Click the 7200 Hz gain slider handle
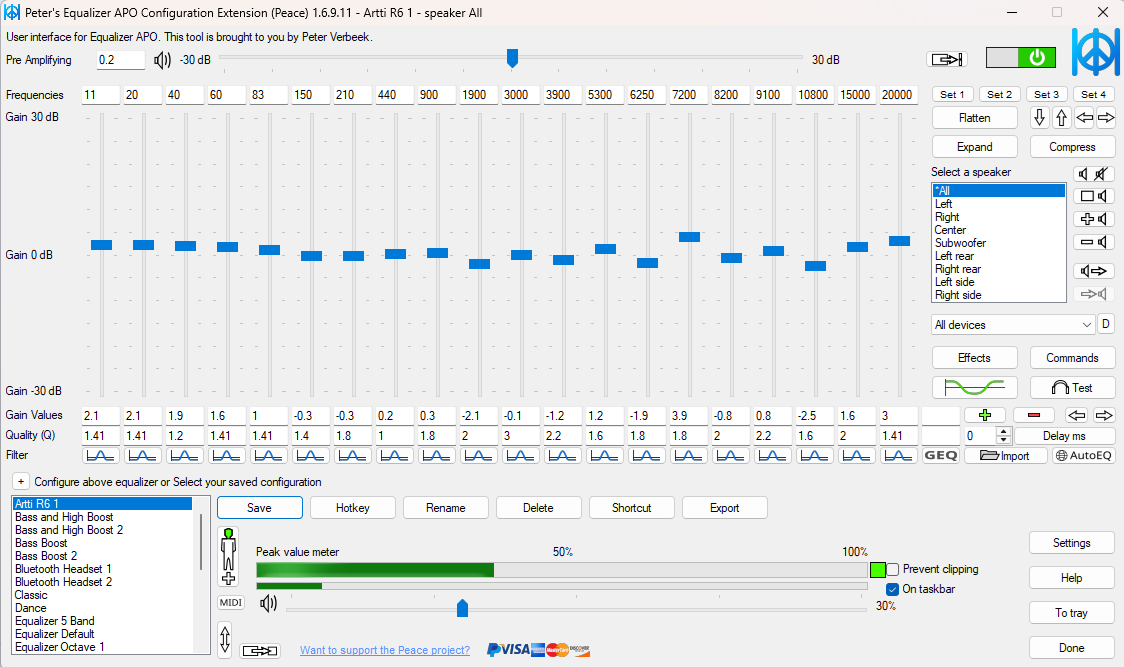 pyautogui.click(x=689, y=237)
